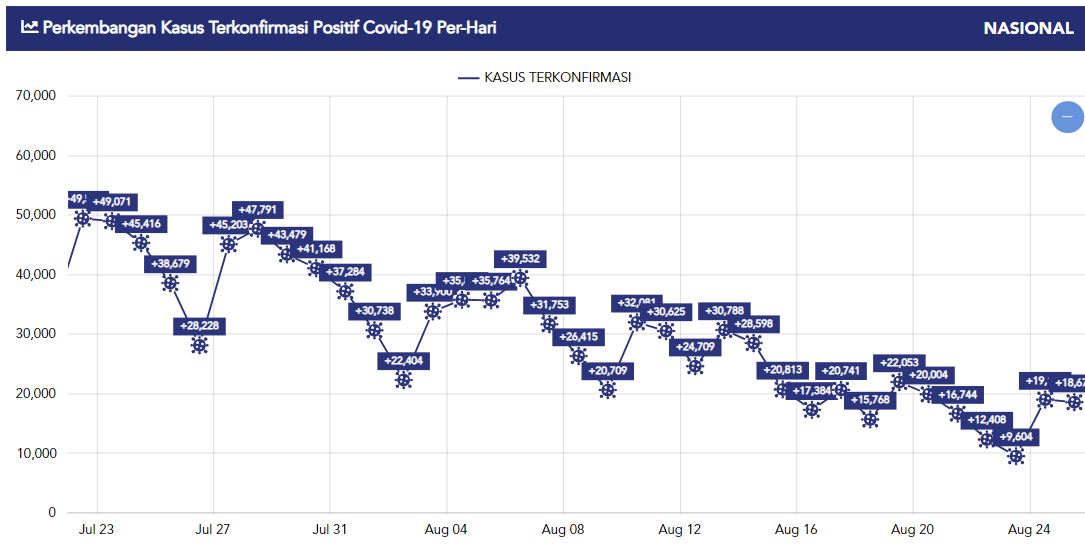Click the virus marker labeled +9,604

click(1016, 456)
